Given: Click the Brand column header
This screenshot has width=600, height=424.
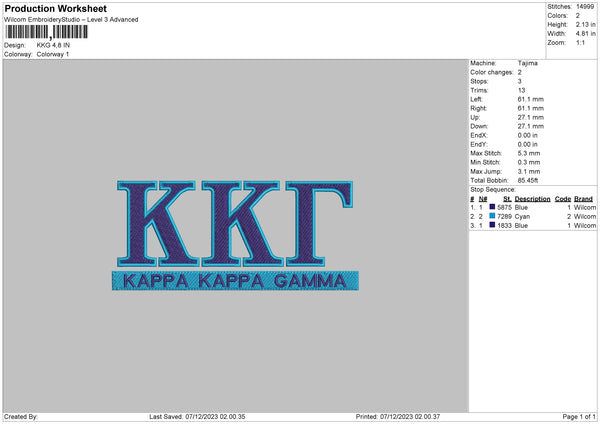Looking at the screenshot, I should (584, 199).
